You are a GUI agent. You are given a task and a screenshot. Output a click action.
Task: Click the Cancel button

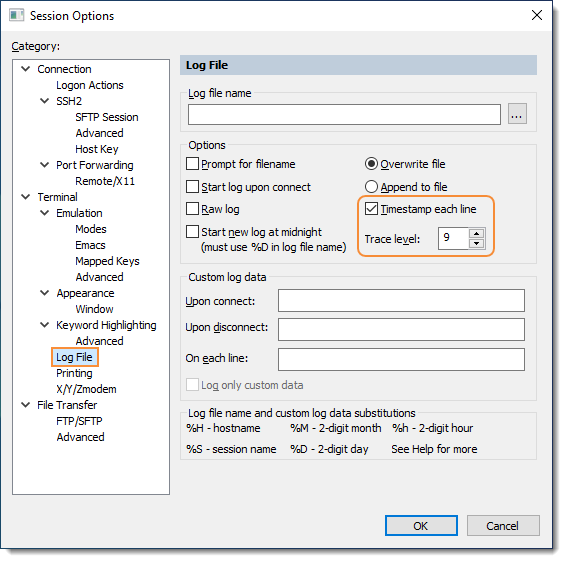coord(503,526)
